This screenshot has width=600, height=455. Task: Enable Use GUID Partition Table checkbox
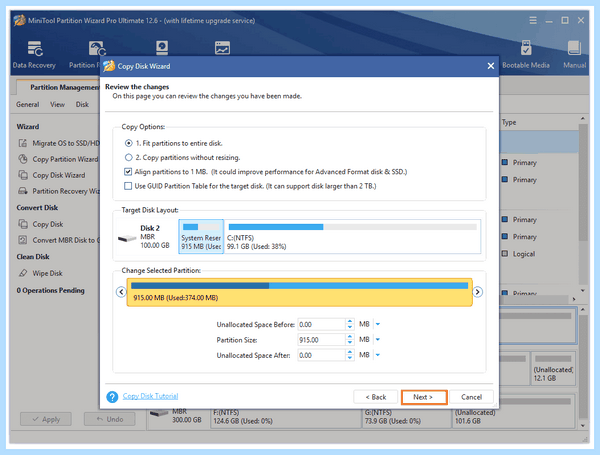pos(128,186)
